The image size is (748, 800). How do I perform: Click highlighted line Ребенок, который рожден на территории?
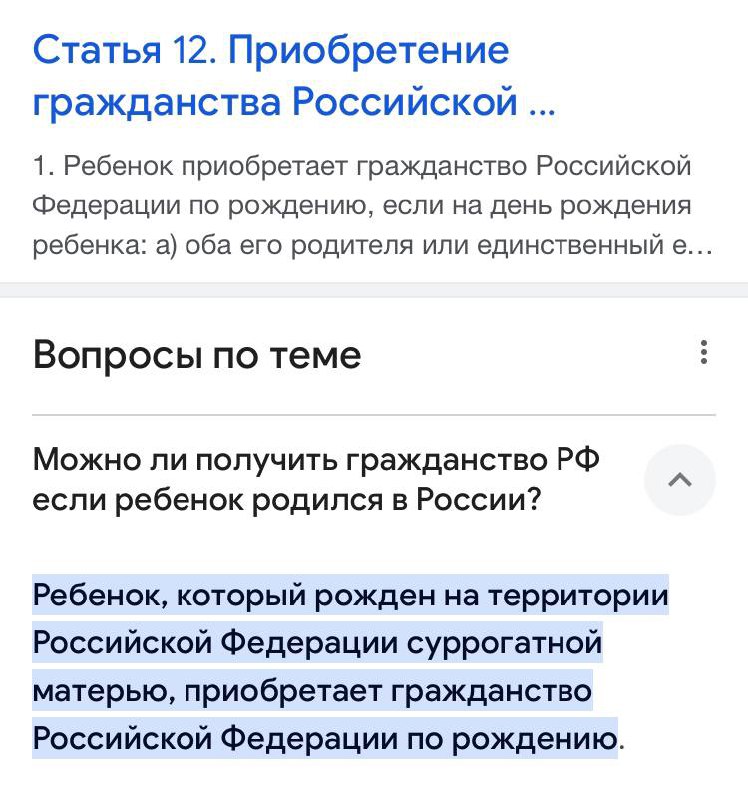pos(350,596)
